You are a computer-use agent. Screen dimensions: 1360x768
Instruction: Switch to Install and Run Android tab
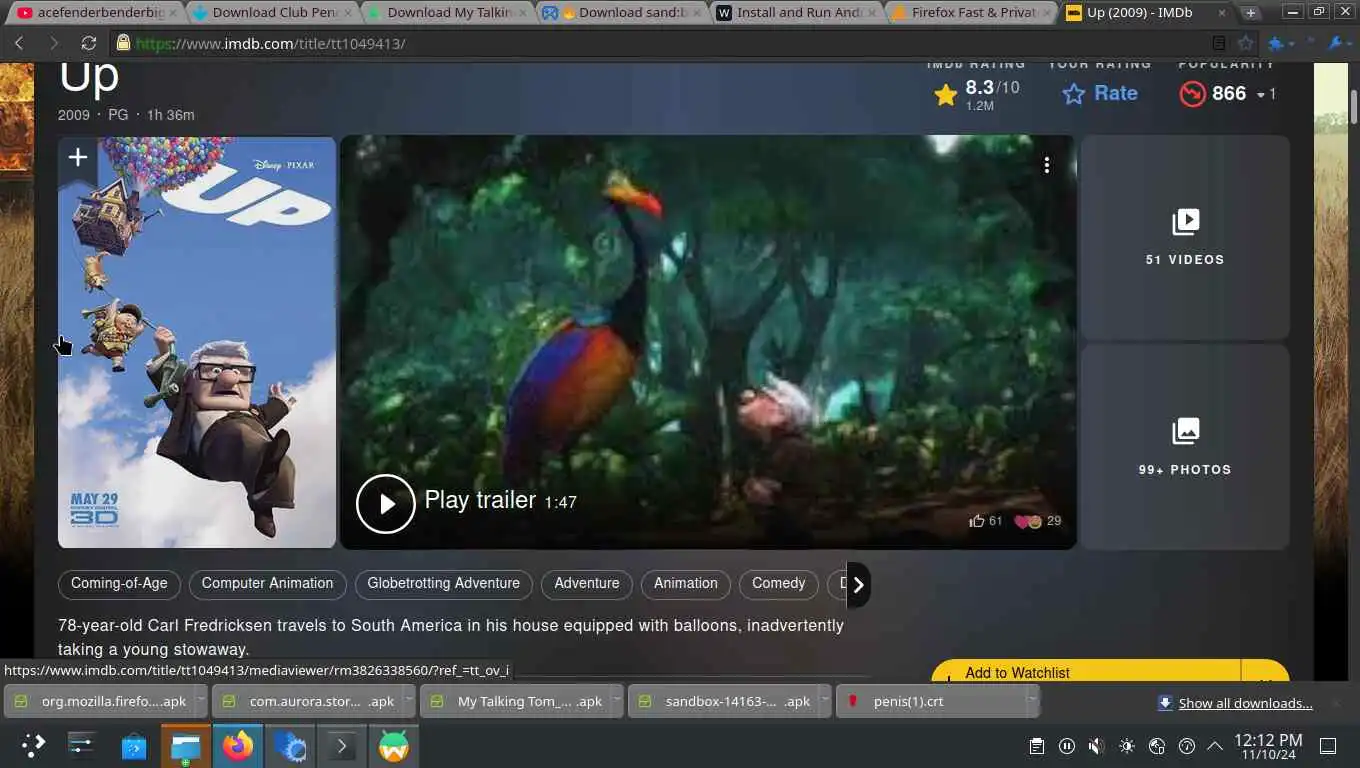[x=798, y=13]
